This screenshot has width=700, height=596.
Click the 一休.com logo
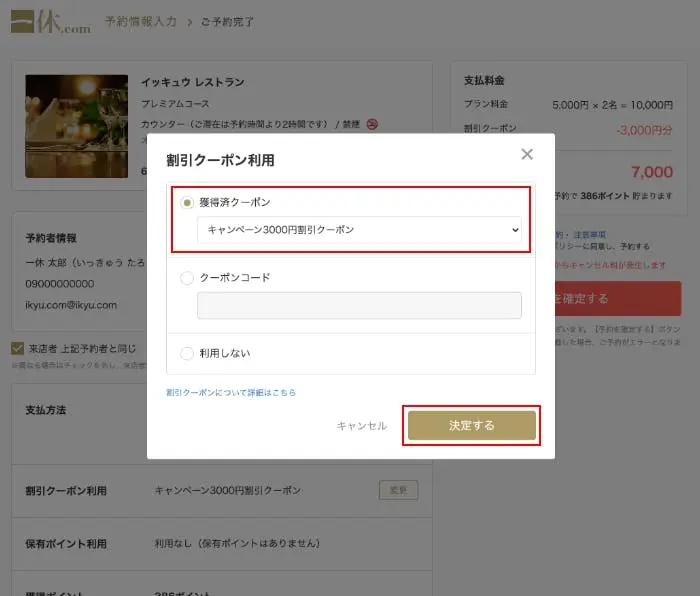[50, 21]
